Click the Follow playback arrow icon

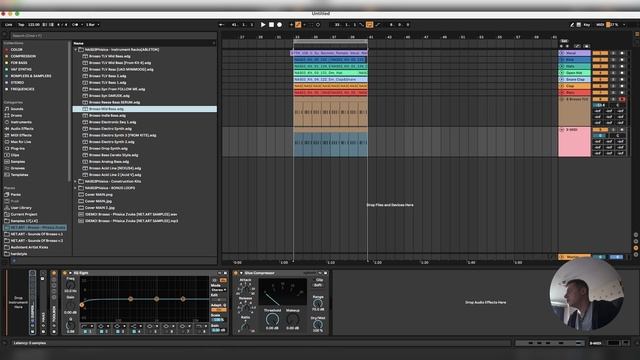pyautogui.click(x=221, y=24)
